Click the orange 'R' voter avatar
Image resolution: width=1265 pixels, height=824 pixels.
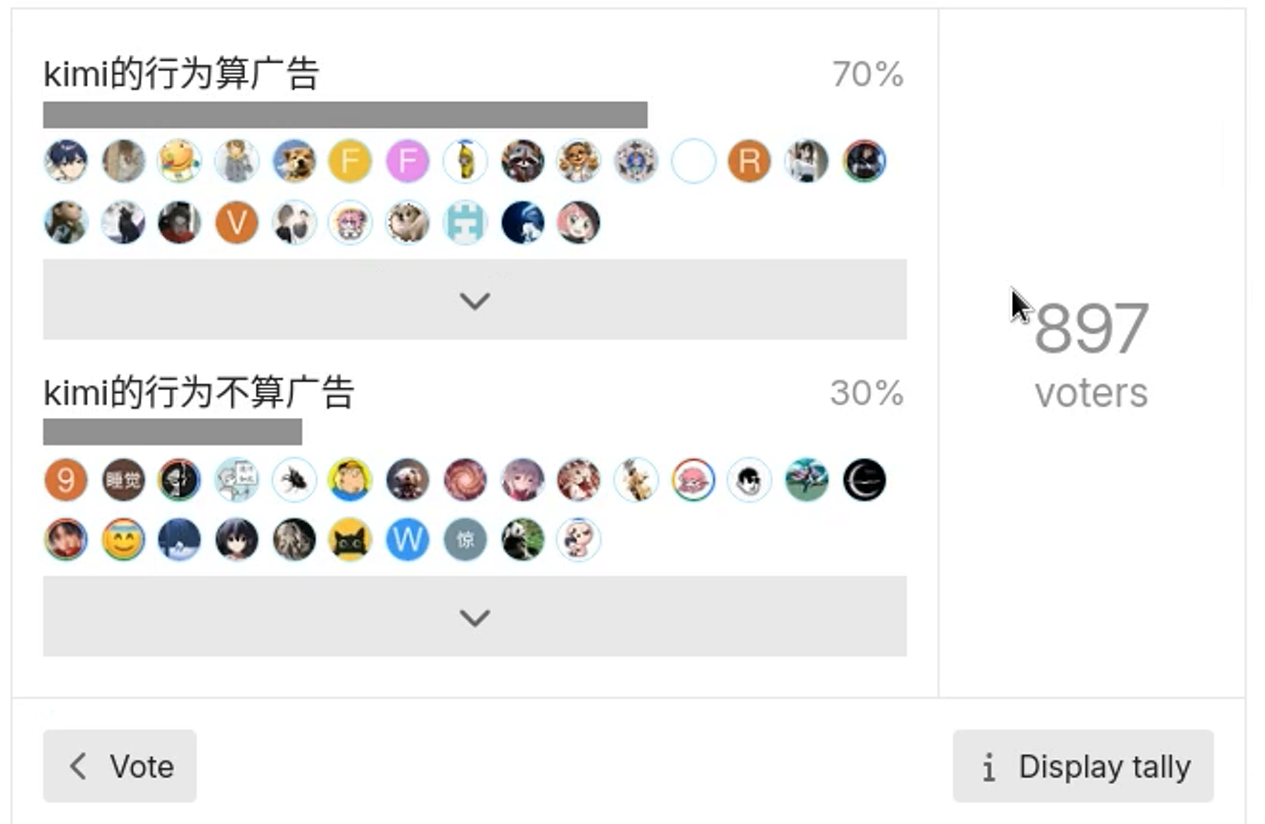pyautogui.click(x=749, y=161)
